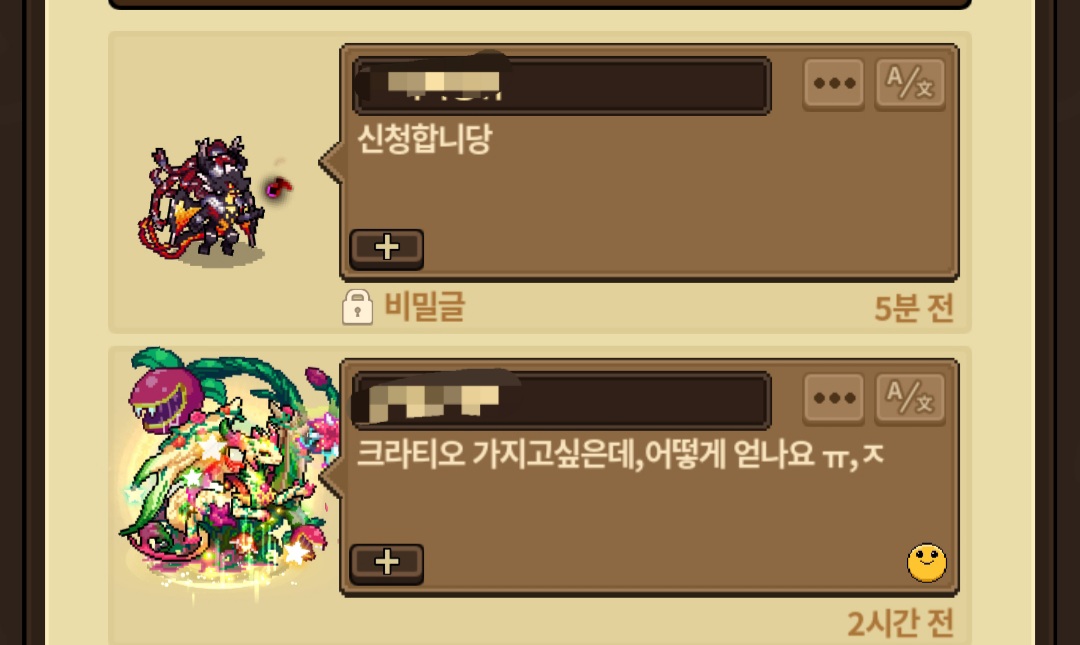Open three-dot menu on second comment
The image size is (1080, 645).
point(833,399)
